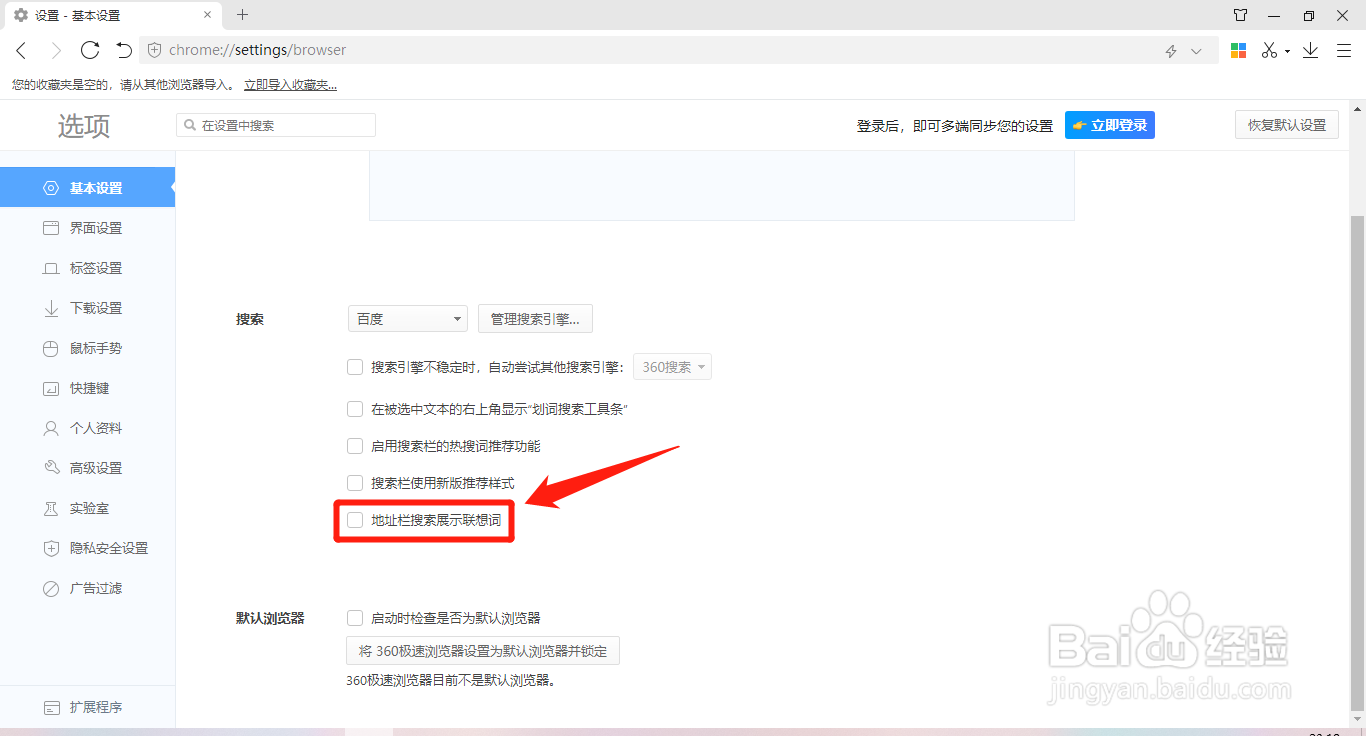Click the 选项 page heading
Viewport: 1366px width, 736px height.
pyautogui.click(x=84, y=126)
